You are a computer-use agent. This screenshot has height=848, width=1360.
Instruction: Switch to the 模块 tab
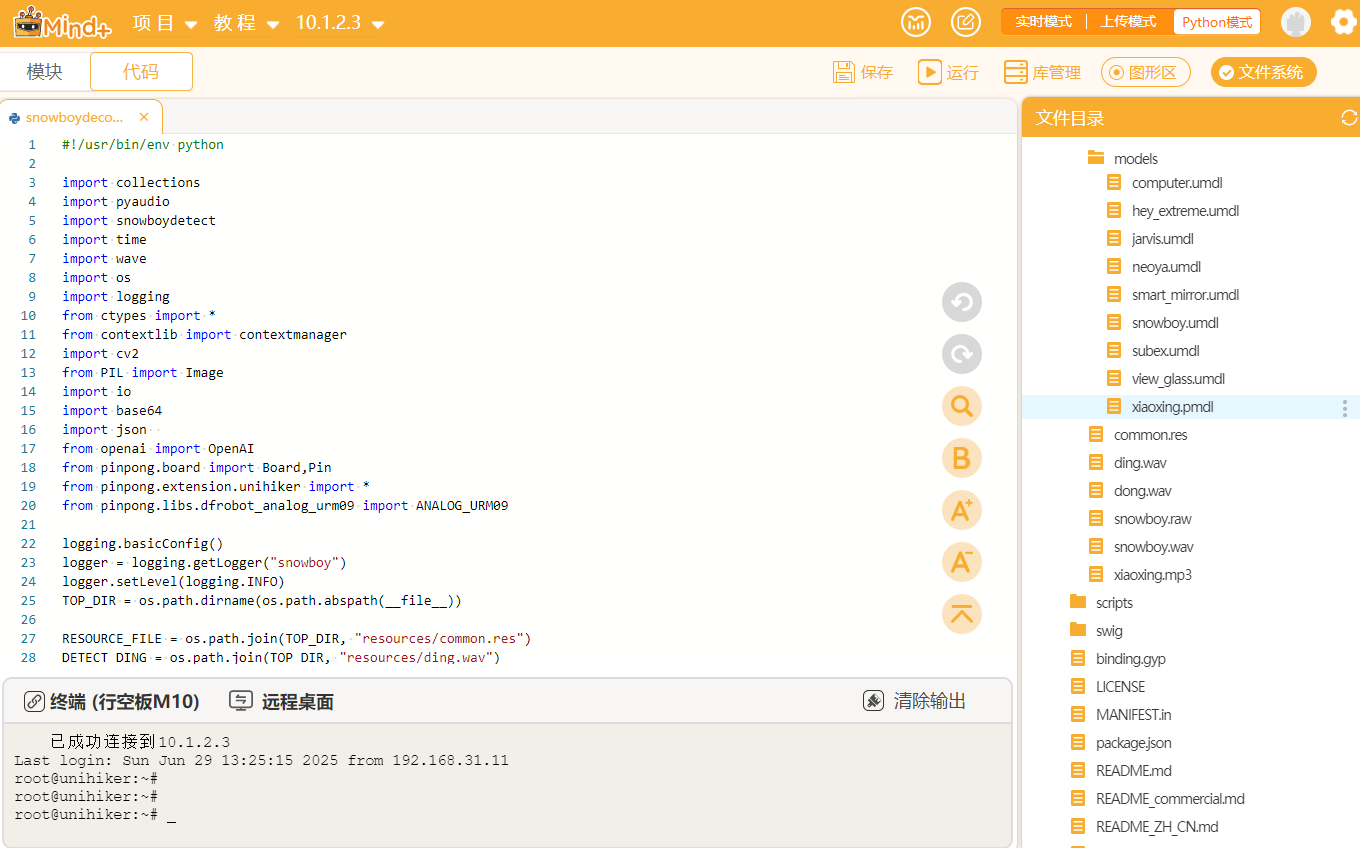tap(45, 72)
